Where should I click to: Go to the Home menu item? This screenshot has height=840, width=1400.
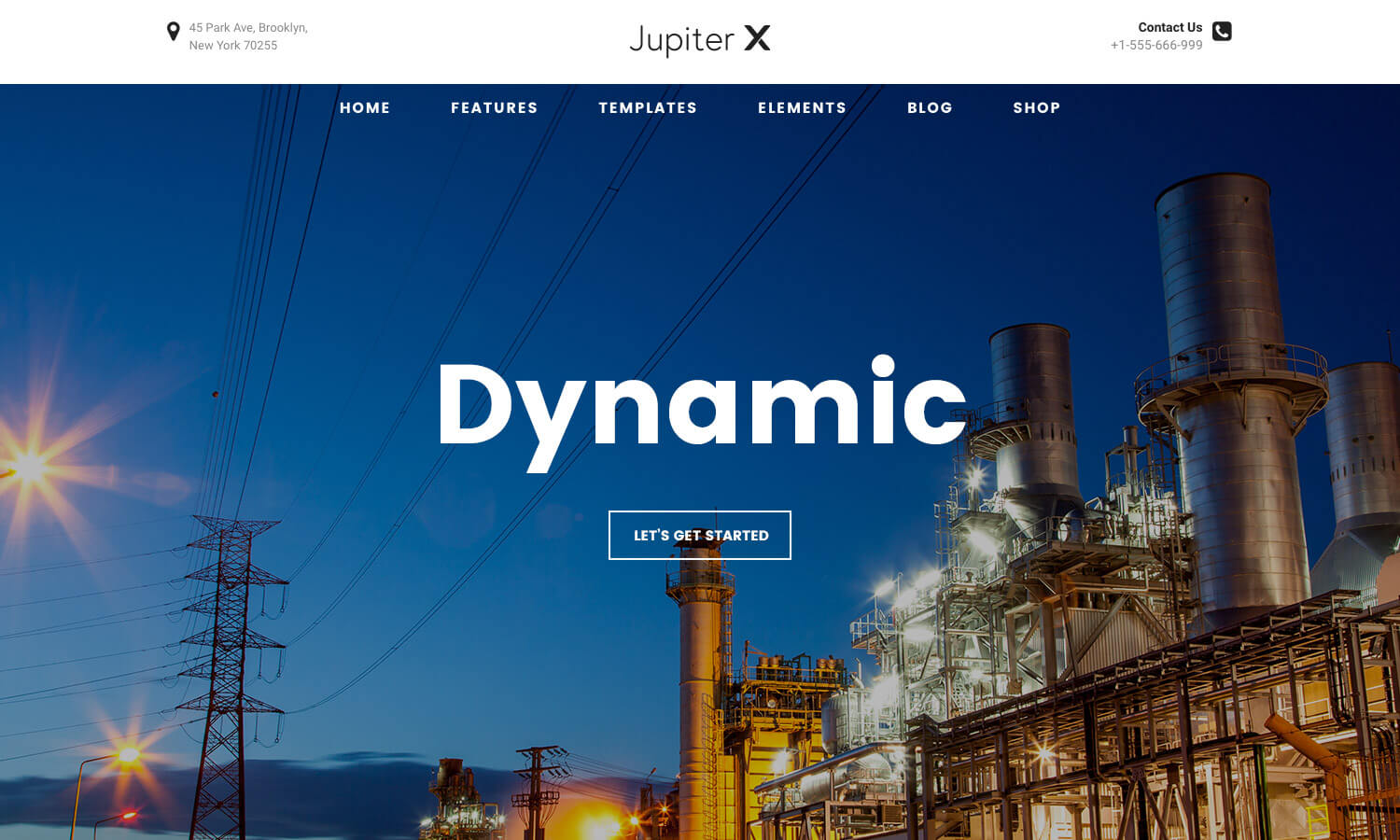pyautogui.click(x=365, y=108)
